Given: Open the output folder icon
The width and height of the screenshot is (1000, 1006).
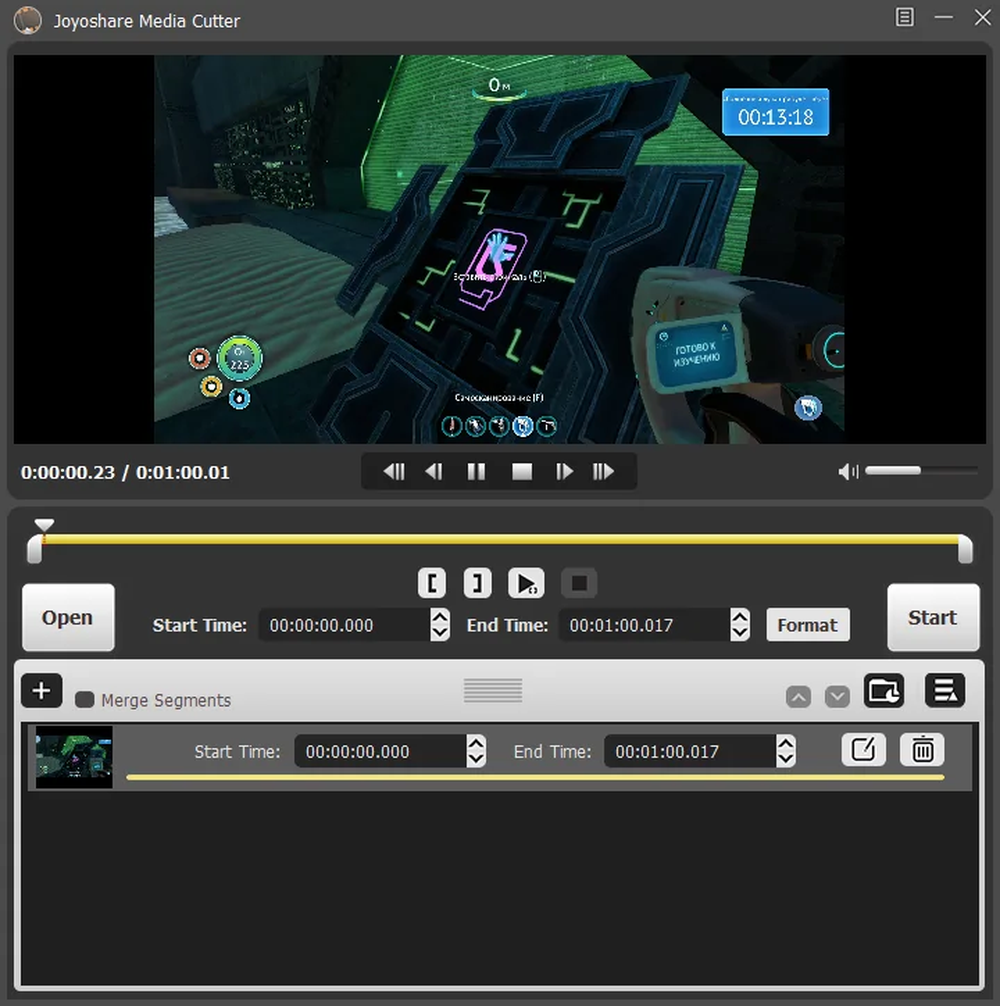Looking at the screenshot, I should pyautogui.click(x=884, y=690).
